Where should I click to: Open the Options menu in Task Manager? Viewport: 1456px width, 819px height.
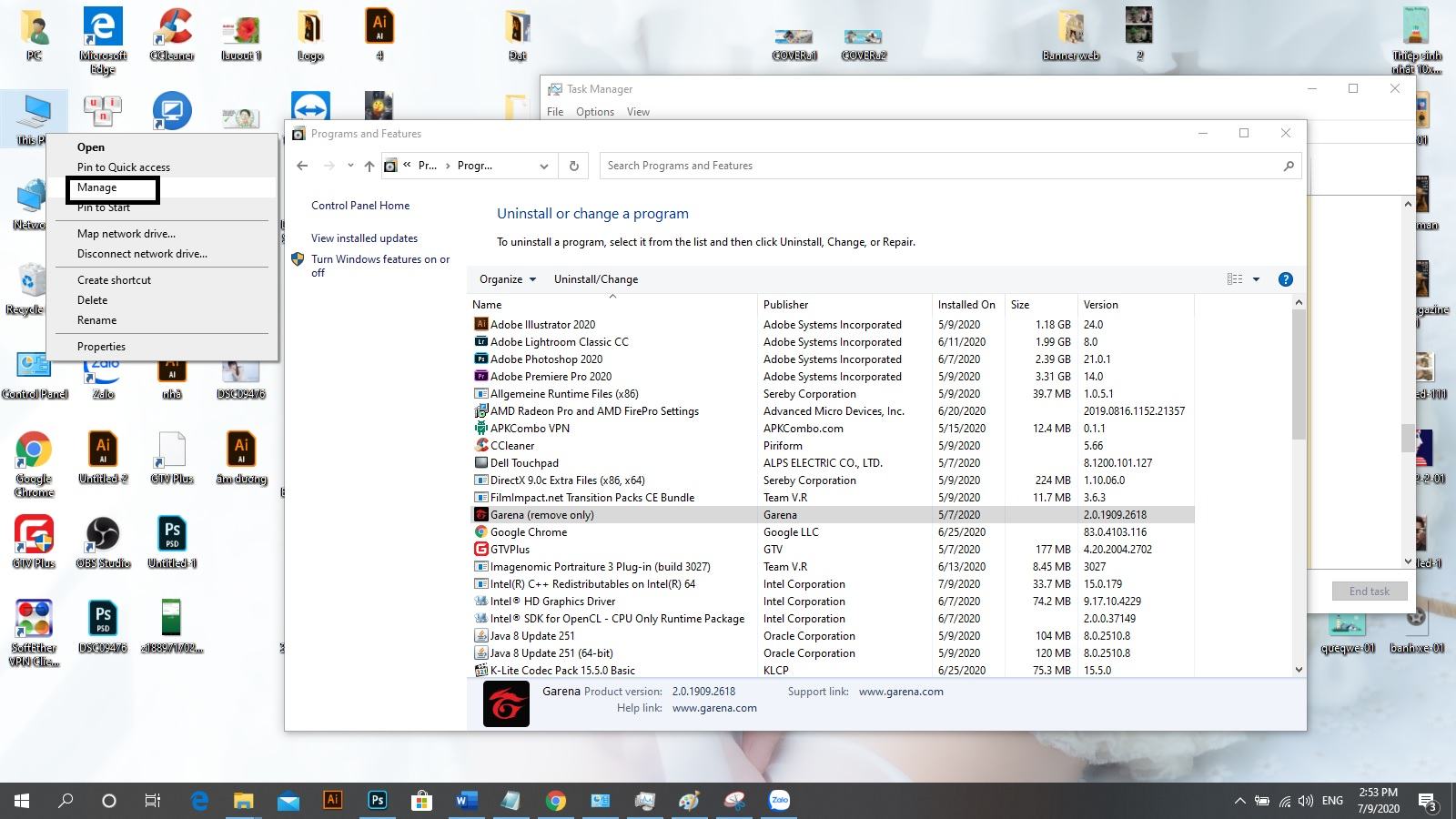pos(594,112)
